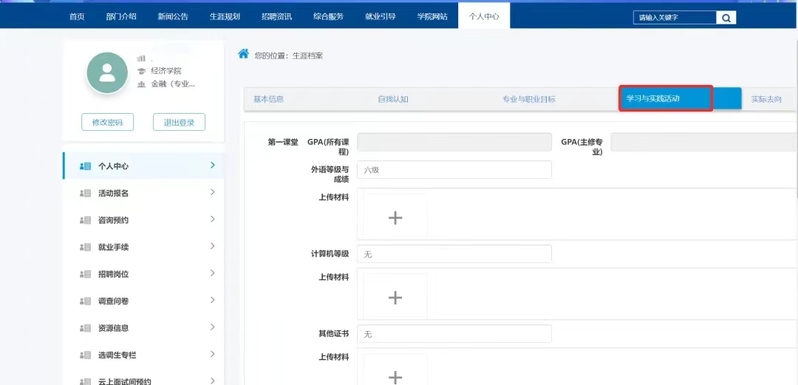Click the 经济学院 text in profile

[x=166, y=71]
